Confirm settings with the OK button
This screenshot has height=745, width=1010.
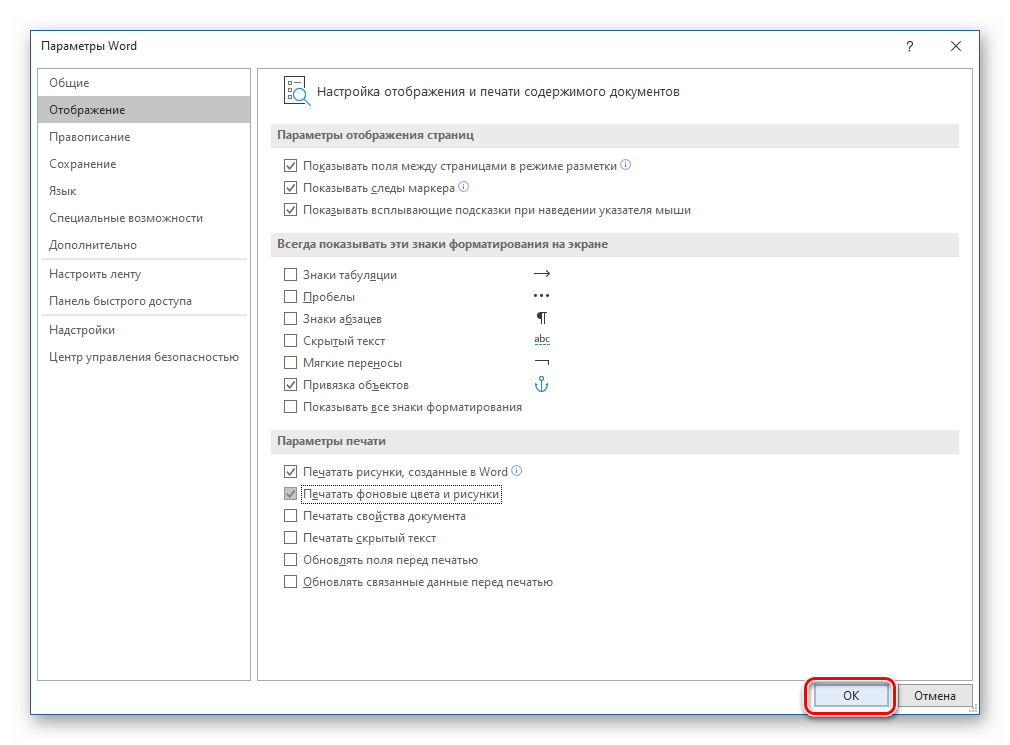(x=850, y=695)
